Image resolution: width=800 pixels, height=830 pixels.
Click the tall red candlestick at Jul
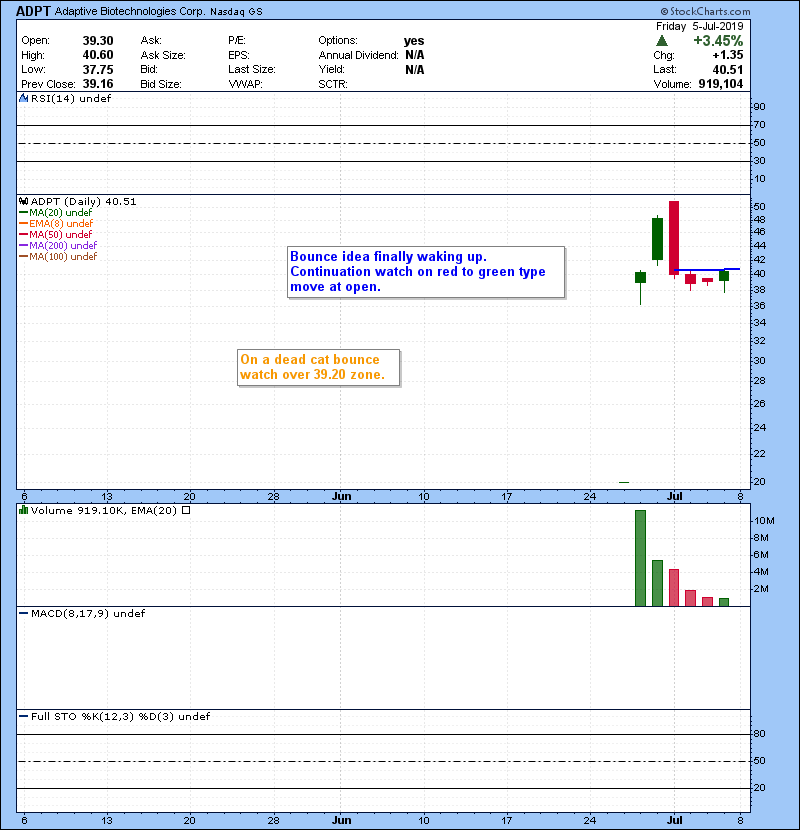[x=674, y=238]
